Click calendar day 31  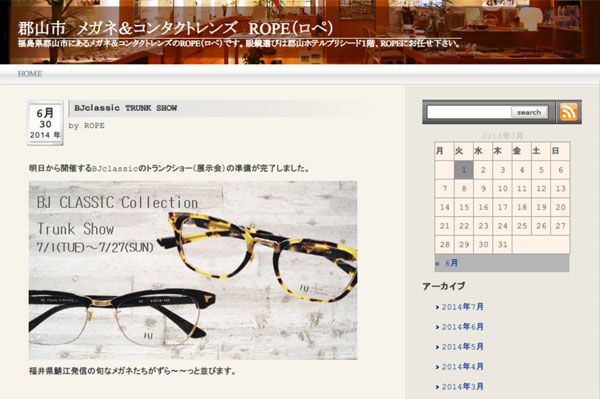pos(502,244)
